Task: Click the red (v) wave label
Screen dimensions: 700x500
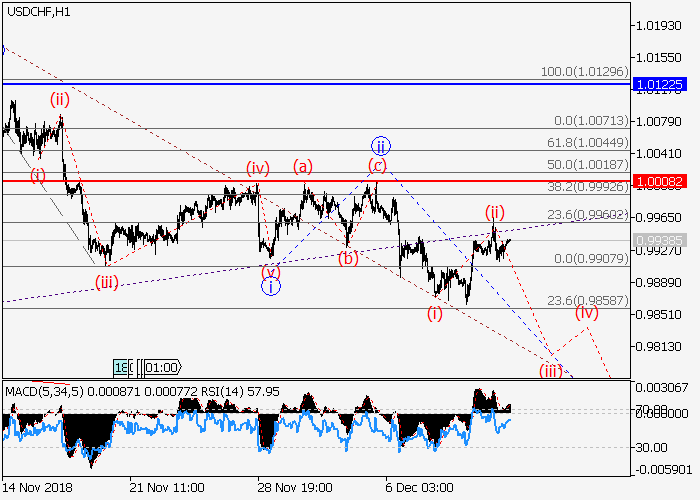Action: click(270, 270)
